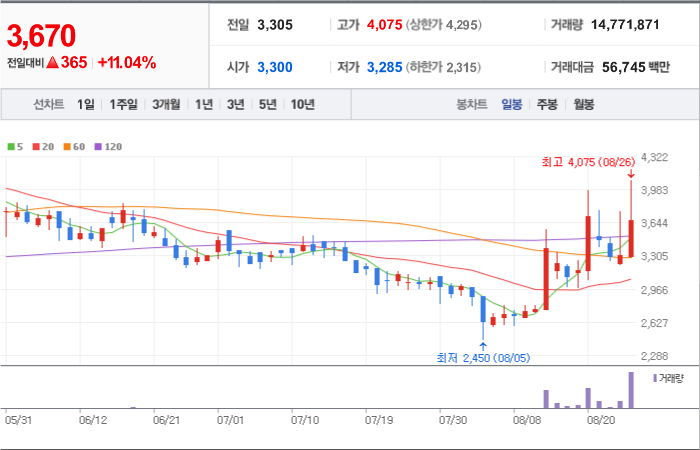Click the 시가 3,300 value
This screenshot has width=700, height=450.
click(275, 67)
